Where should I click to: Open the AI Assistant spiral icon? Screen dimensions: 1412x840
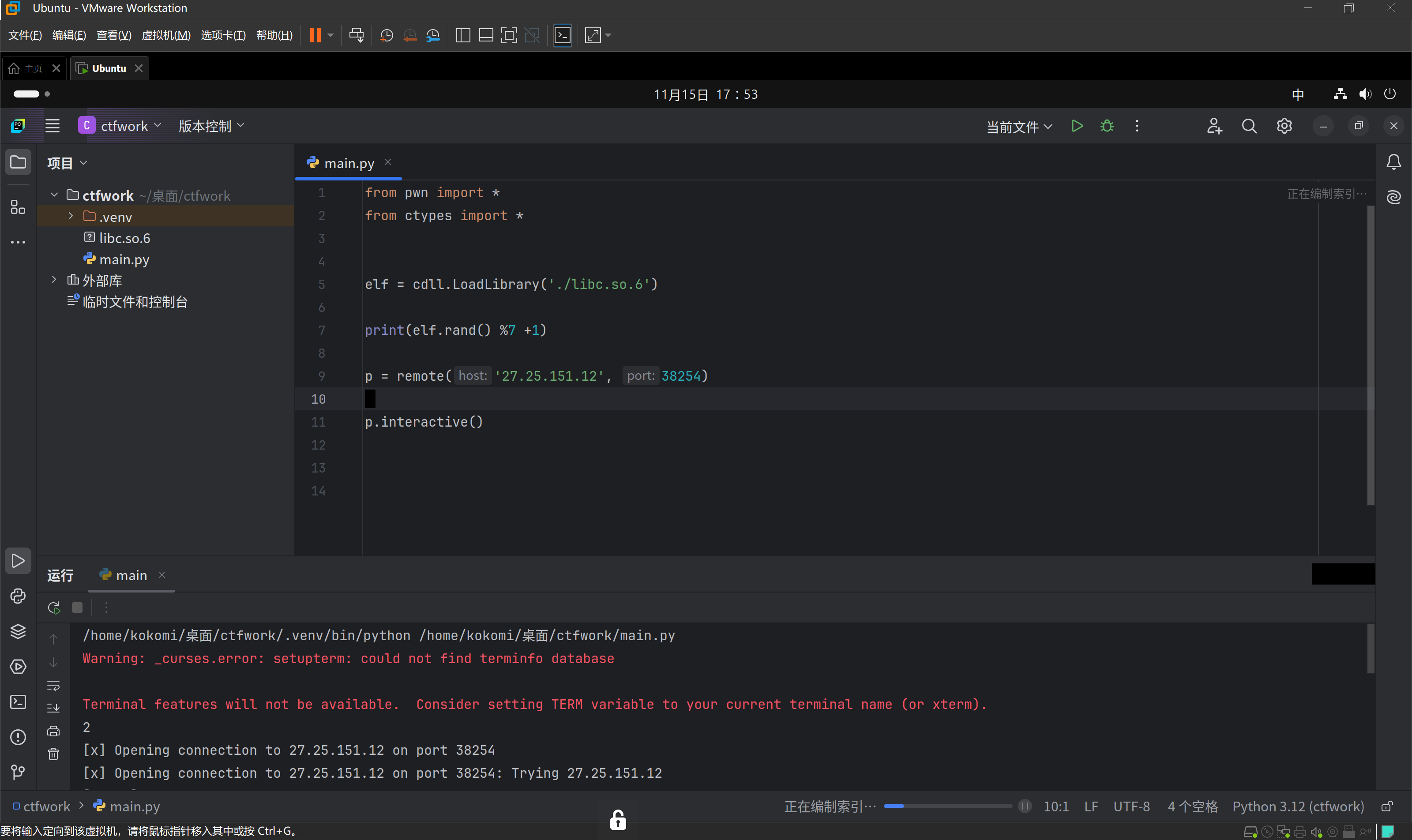coord(1393,197)
